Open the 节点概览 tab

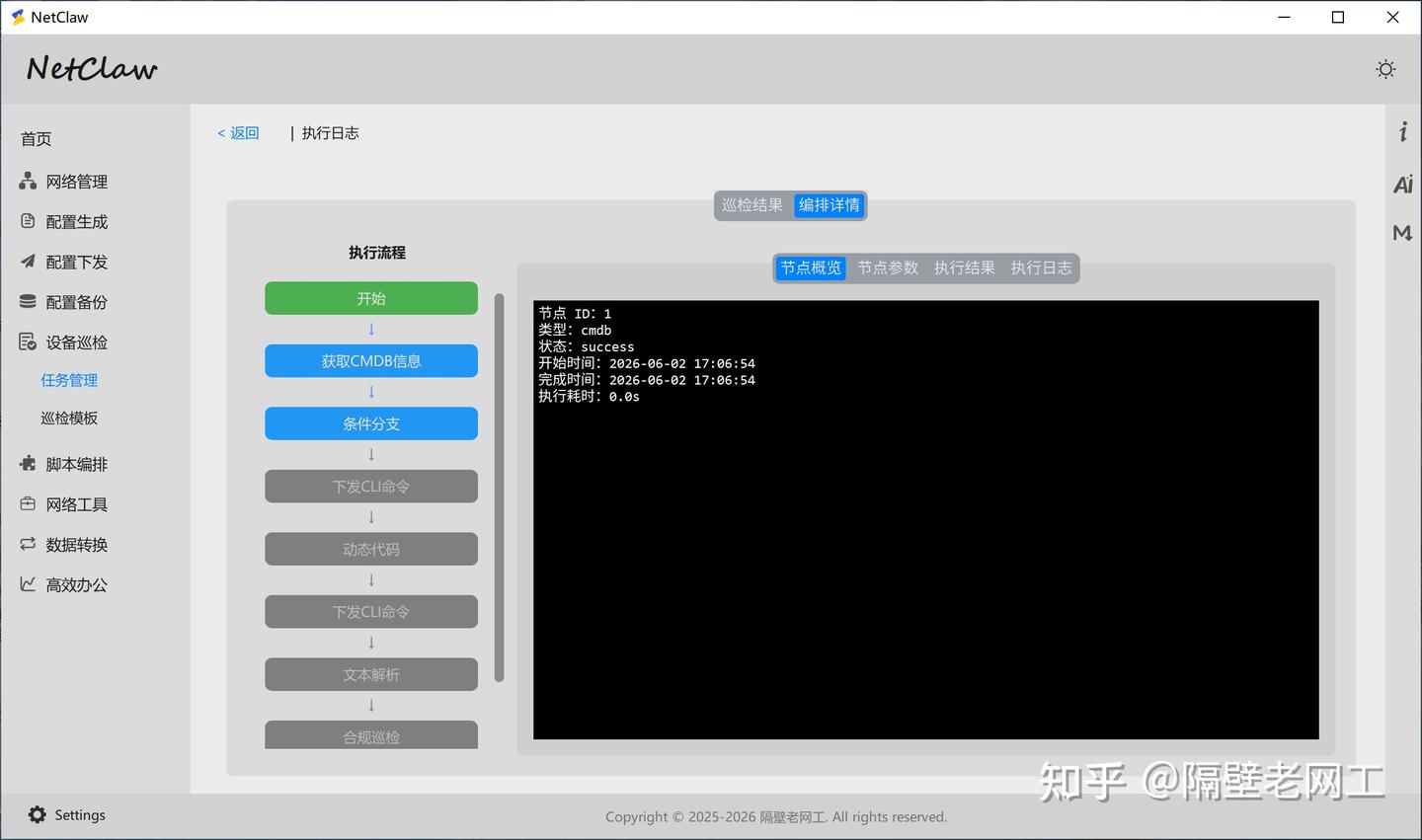click(x=811, y=267)
